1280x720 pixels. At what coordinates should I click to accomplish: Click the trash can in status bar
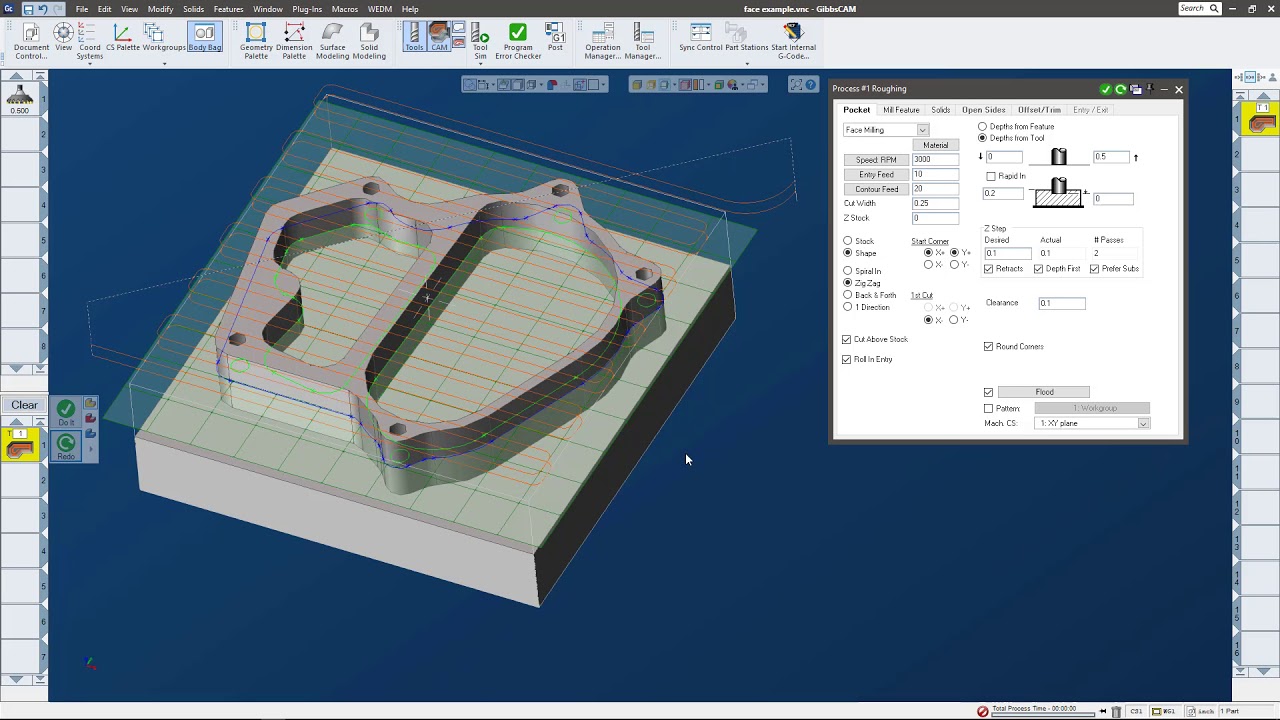click(1117, 711)
